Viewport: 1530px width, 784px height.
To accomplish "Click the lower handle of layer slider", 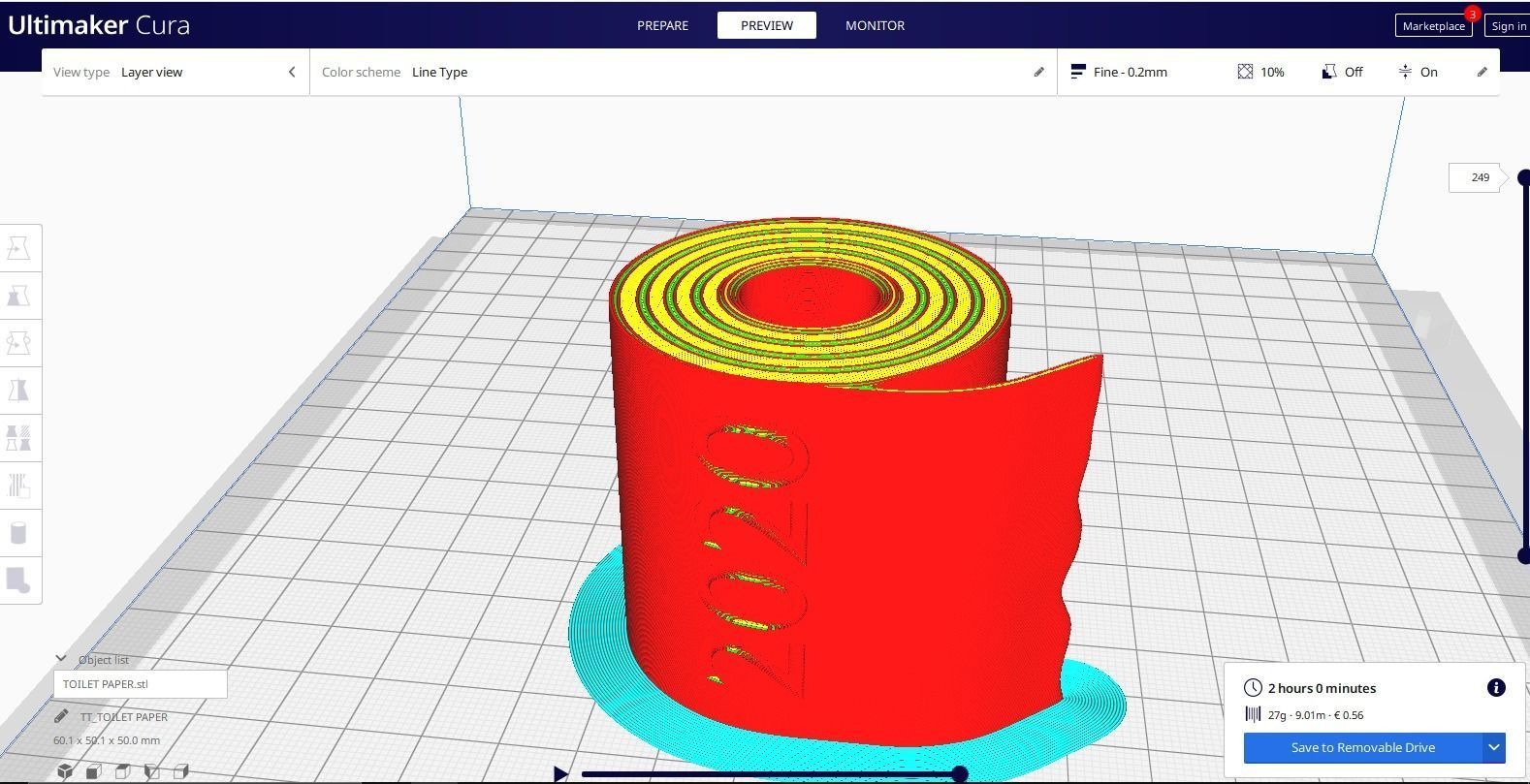I will [x=1524, y=555].
